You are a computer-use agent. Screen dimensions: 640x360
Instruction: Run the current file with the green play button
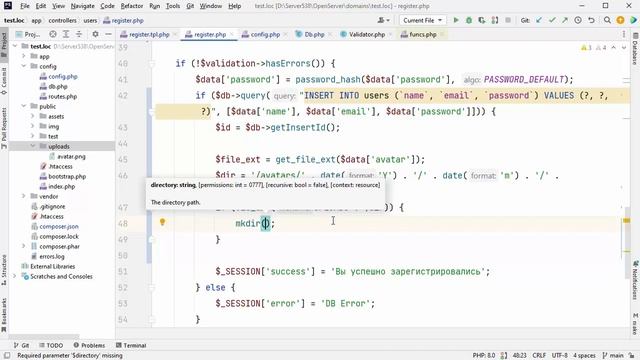click(x=456, y=20)
